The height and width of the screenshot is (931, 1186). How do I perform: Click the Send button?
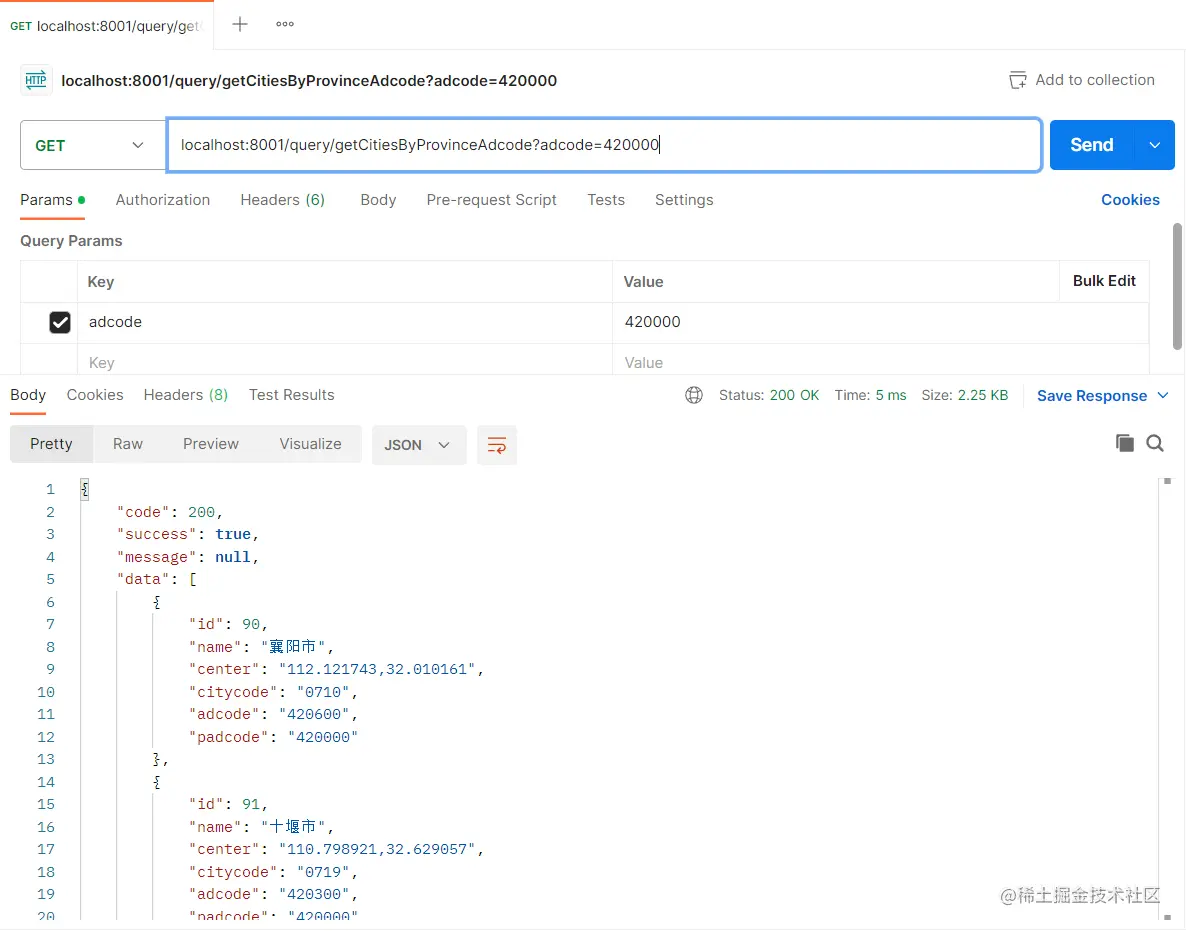(x=1091, y=145)
